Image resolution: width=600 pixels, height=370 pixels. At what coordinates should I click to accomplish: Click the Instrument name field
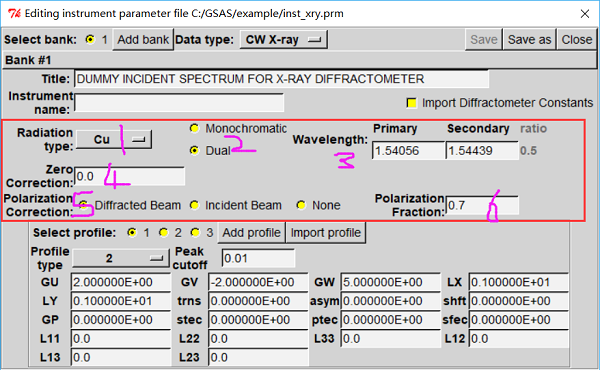click(x=179, y=103)
